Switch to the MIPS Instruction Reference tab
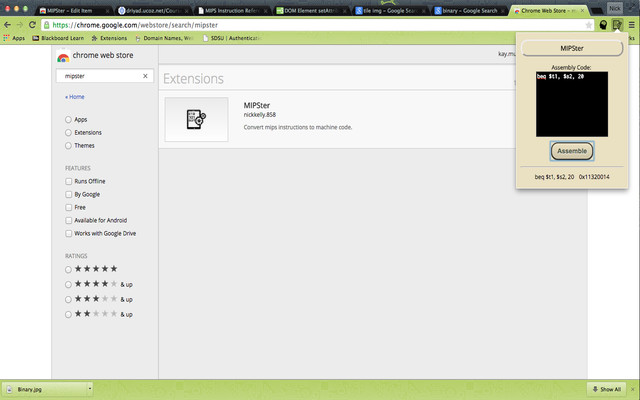The image size is (640, 400). (x=233, y=11)
